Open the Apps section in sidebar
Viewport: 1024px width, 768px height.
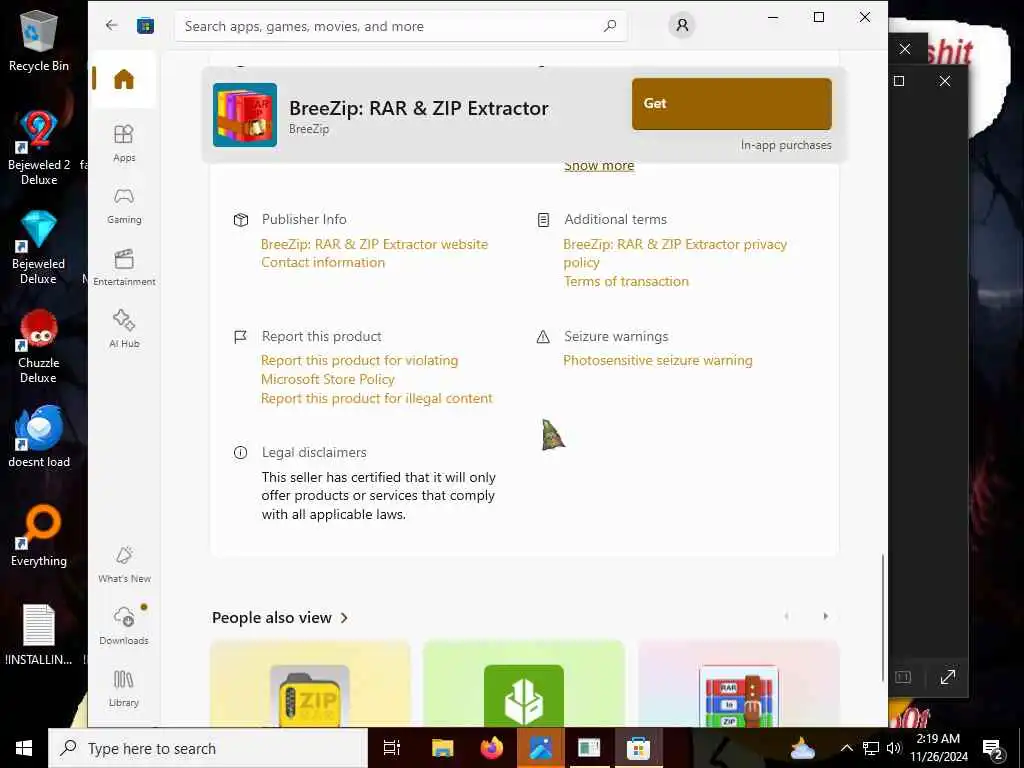124,143
